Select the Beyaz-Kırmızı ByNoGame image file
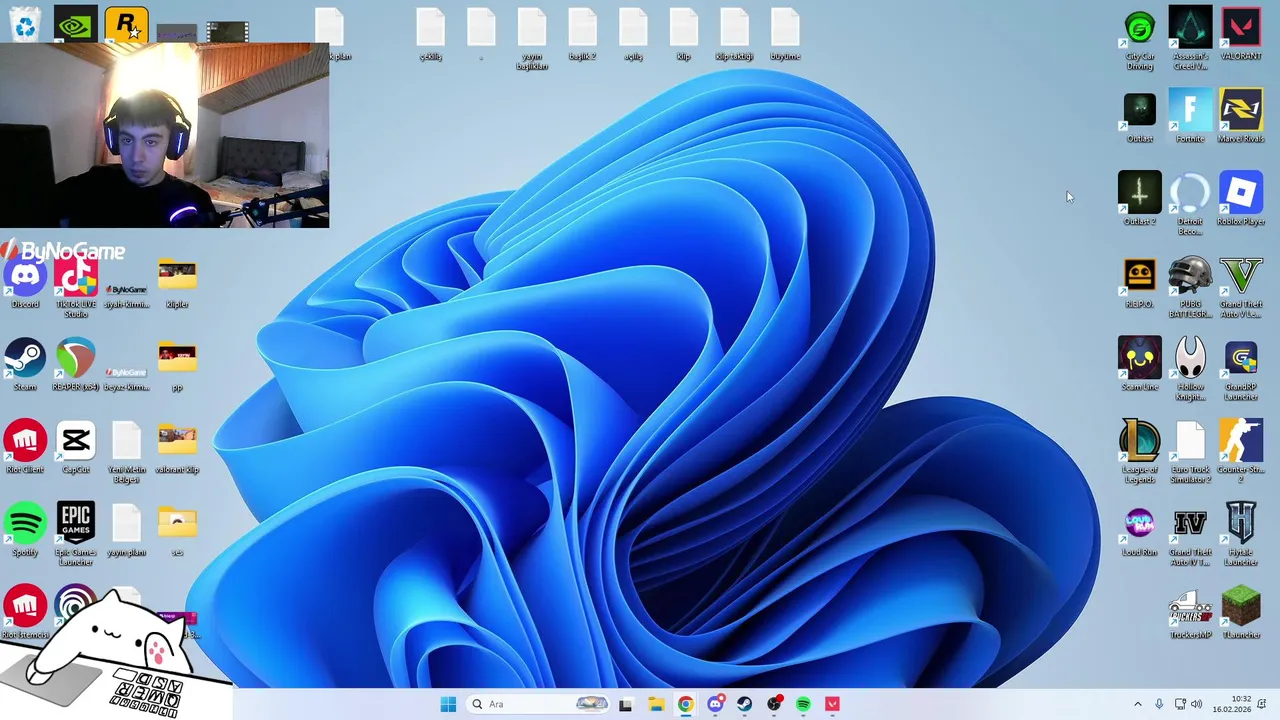The image size is (1280, 720). point(126,375)
